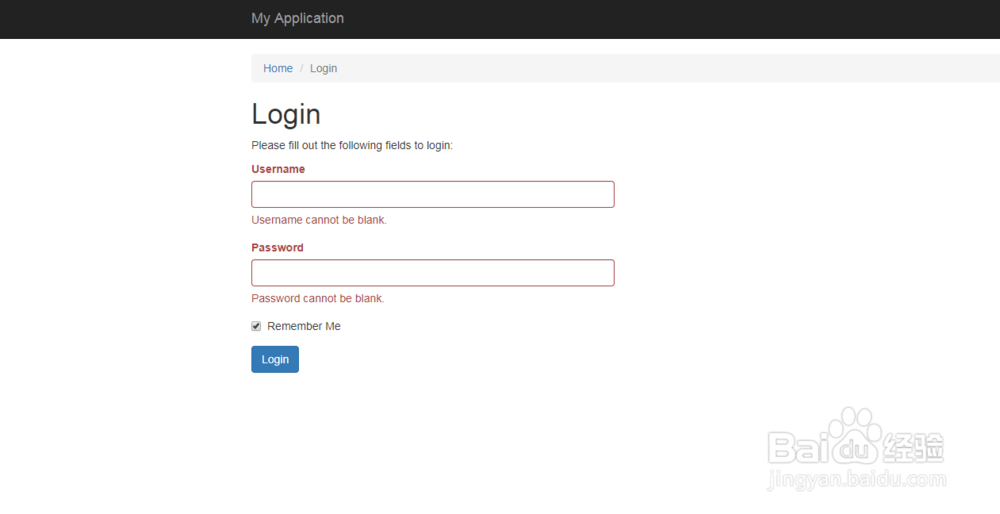The height and width of the screenshot is (514, 1000).
Task: Click the My Application brand link
Action: point(297,18)
